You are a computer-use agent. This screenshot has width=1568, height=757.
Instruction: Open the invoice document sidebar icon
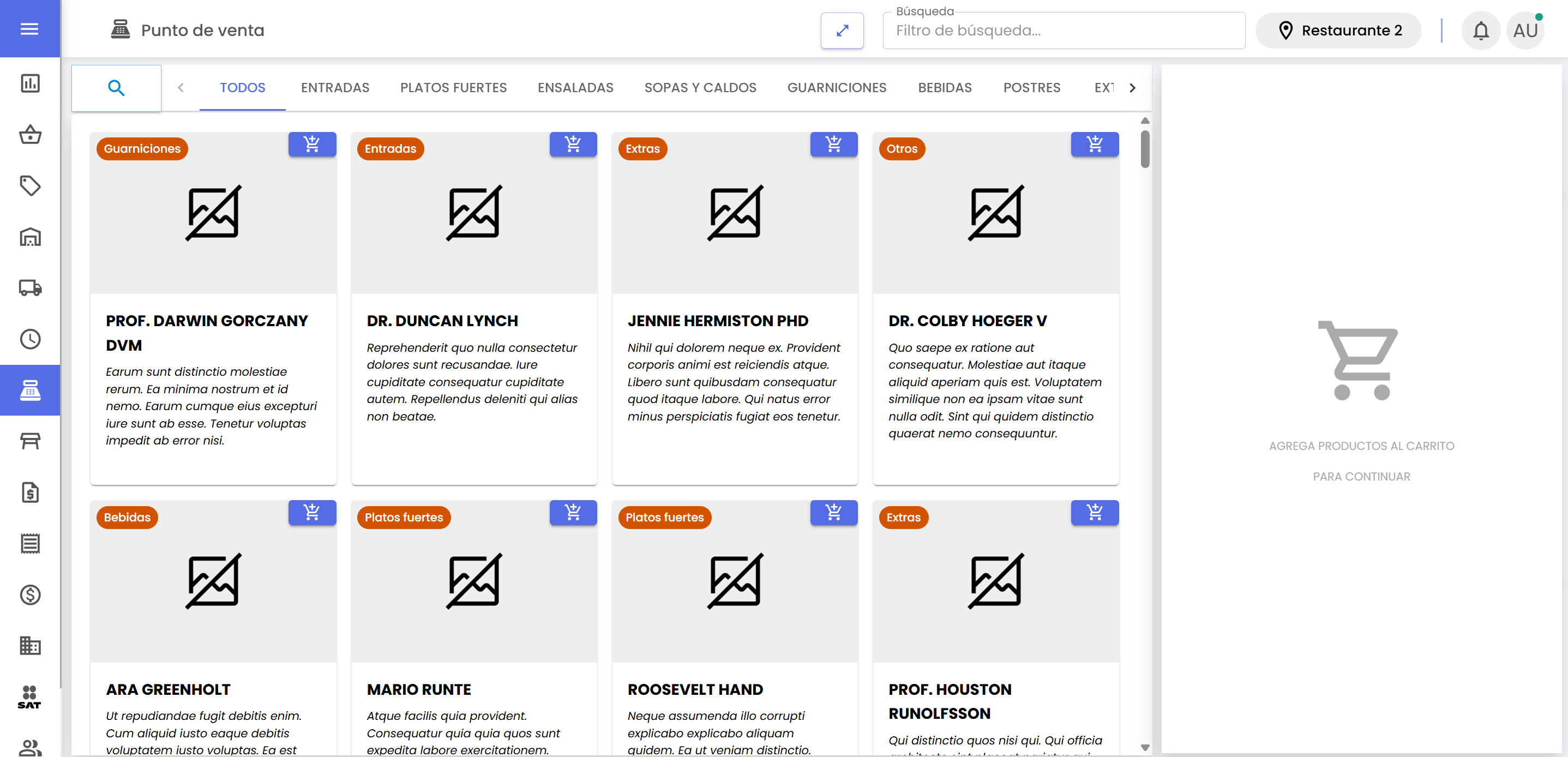[x=30, y=492]
